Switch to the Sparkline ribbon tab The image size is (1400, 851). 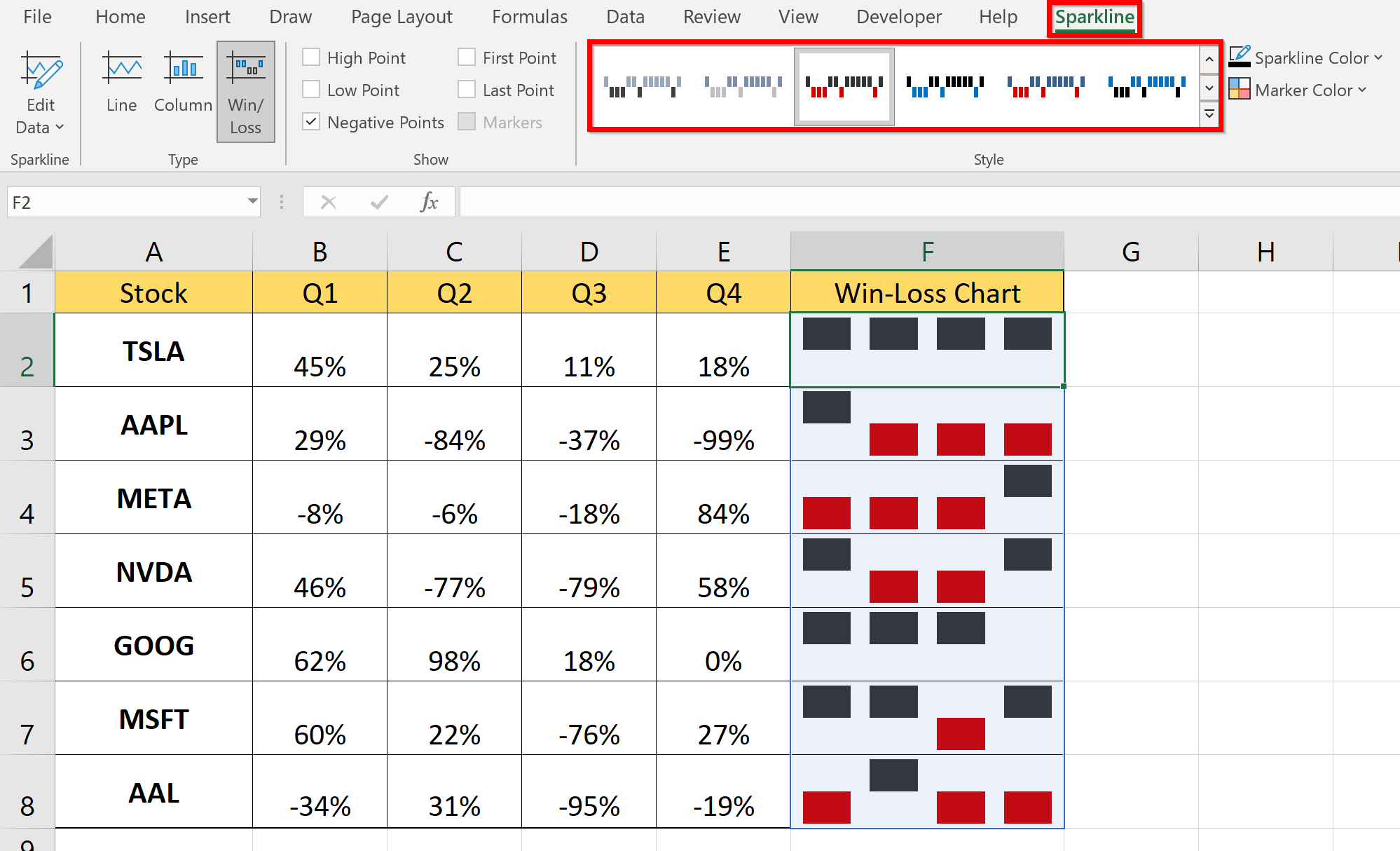tap(1094, 16)
